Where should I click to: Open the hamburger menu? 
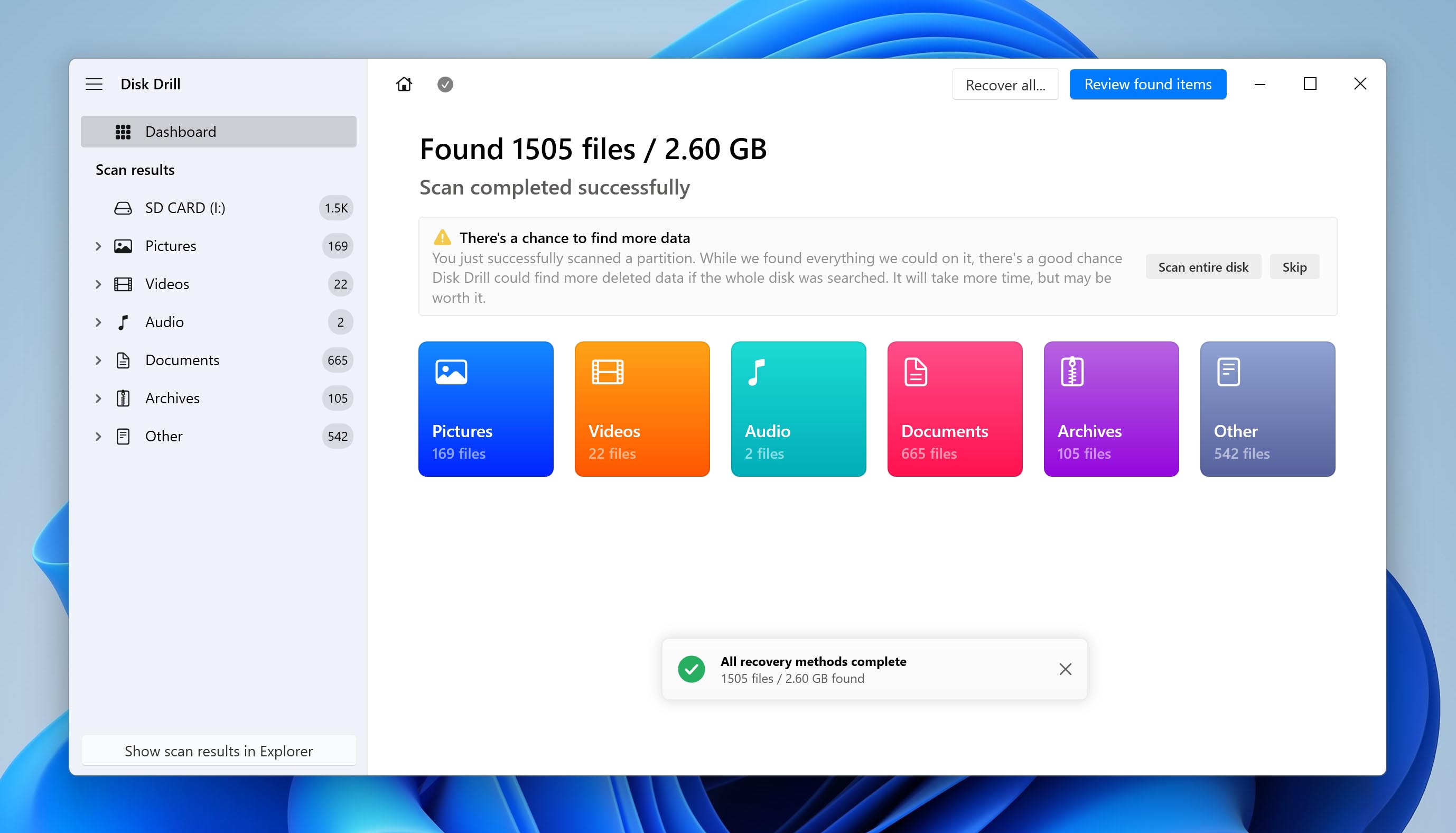94,83
